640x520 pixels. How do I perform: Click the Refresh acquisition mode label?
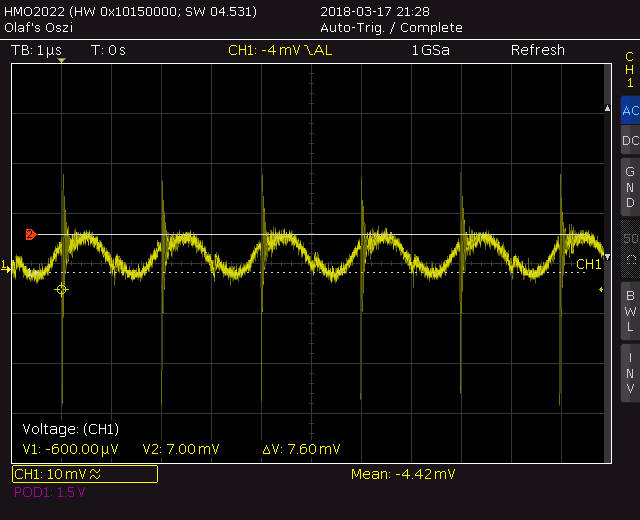pyautogui.click(x=538, y=50)
